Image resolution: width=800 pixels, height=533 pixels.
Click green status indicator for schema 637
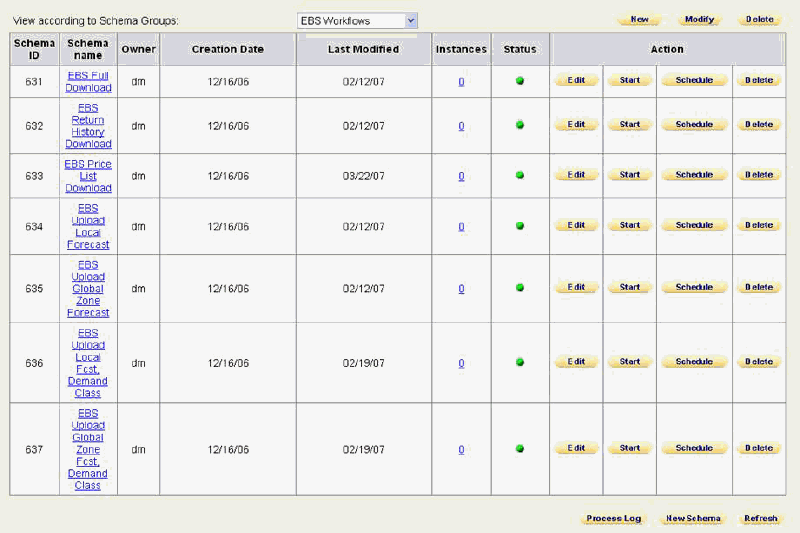click(520, 448)
